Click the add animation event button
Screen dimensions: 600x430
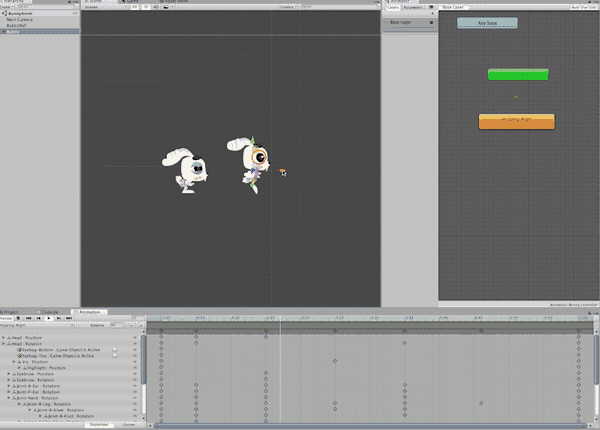click(x=140, y=325)
